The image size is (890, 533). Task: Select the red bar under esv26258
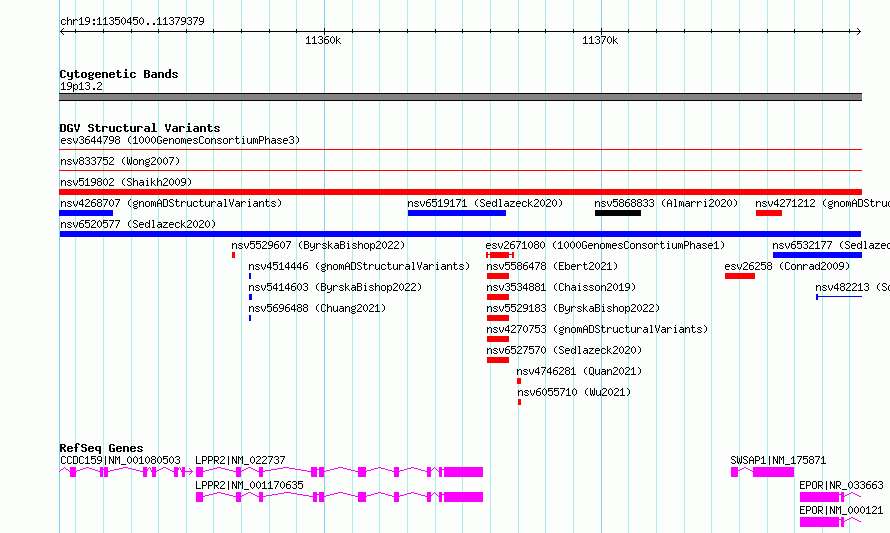[740, 276]
